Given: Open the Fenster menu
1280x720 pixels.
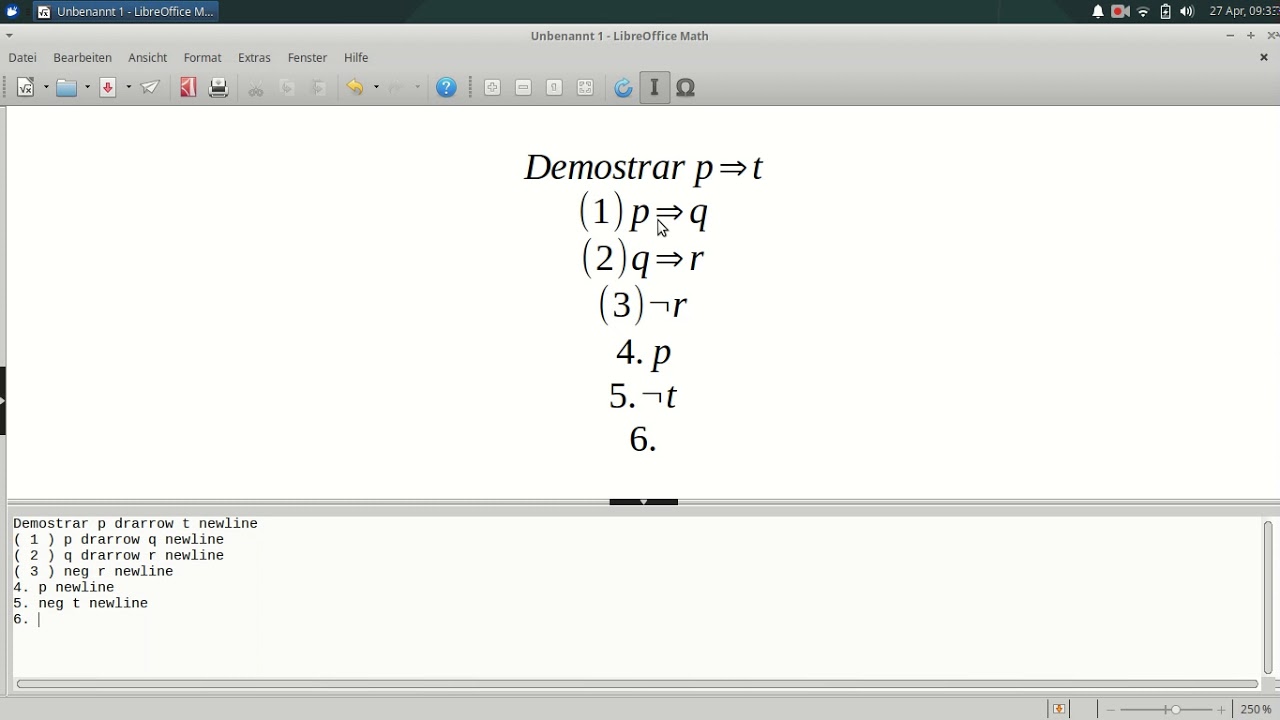Looking at the screenshot, I should click(307, 58).
